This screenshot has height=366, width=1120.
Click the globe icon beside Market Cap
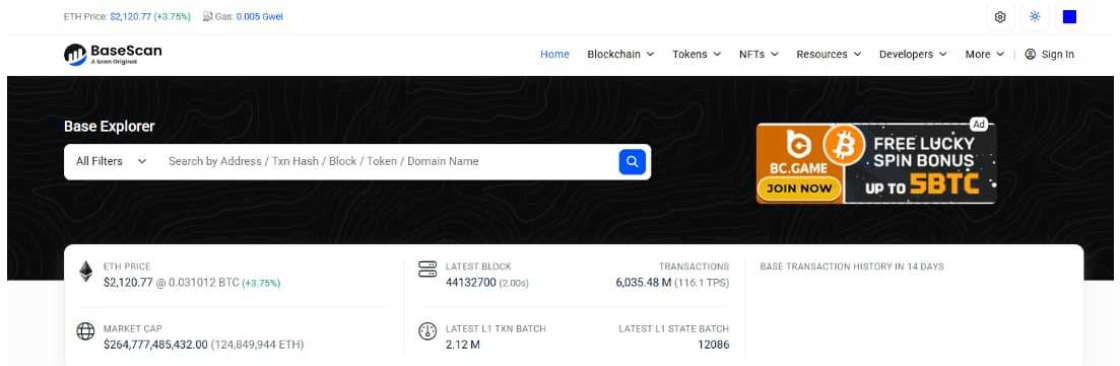coord(86,332)
